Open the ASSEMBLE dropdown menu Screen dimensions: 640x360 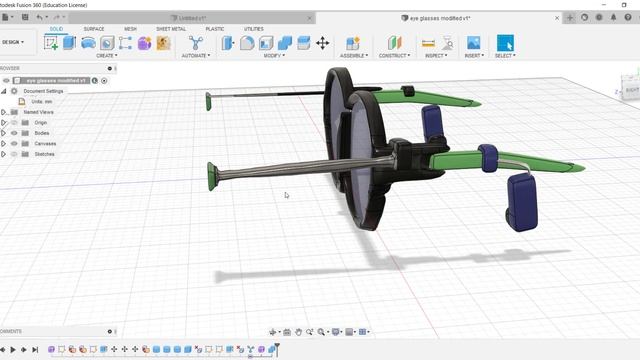(354, 56)
